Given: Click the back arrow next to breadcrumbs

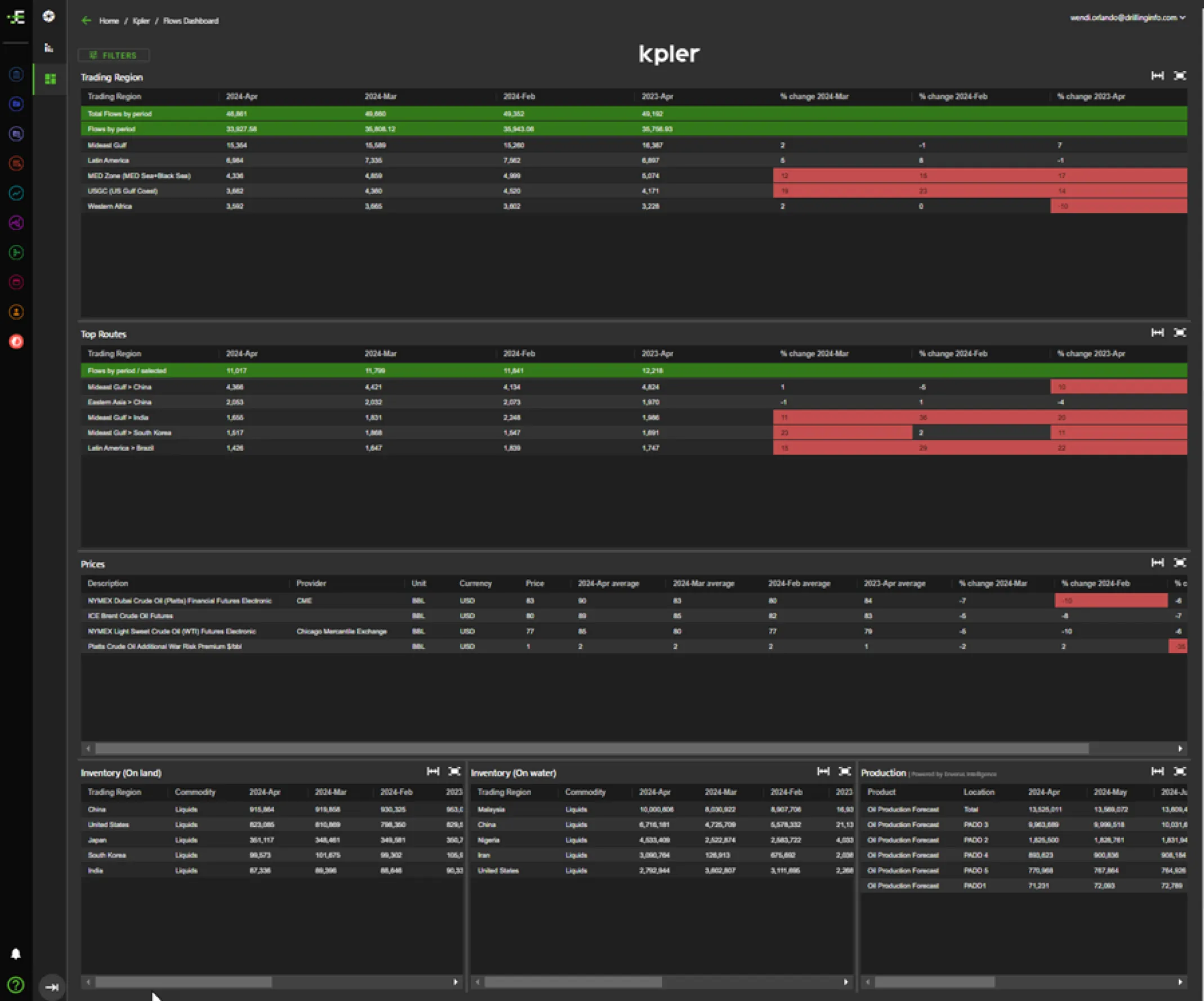Looking at the screenshot, I should 86,21.
